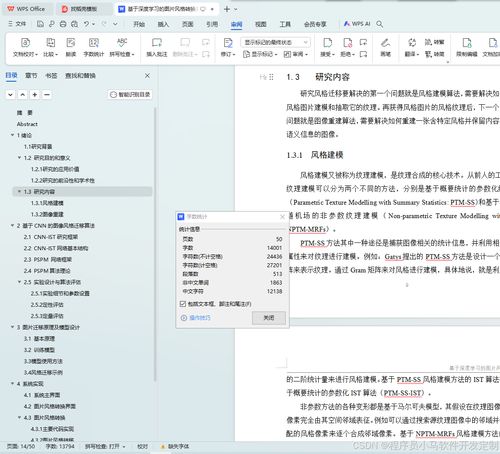The width and height of the screenshot is (500, 454).
Task: Click 缺失字体 warning in status bar
Action: pyautogui.click(x=175, y=446)
